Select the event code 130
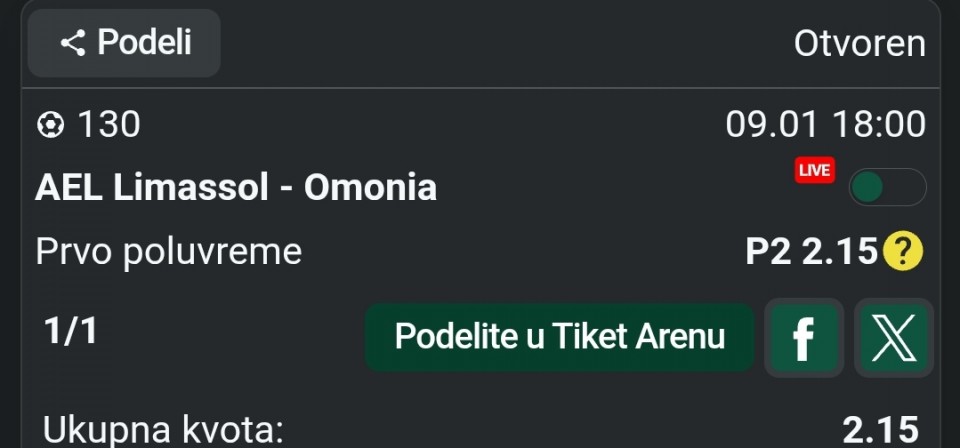Viewport: 960px width, 448px height. 109,125
